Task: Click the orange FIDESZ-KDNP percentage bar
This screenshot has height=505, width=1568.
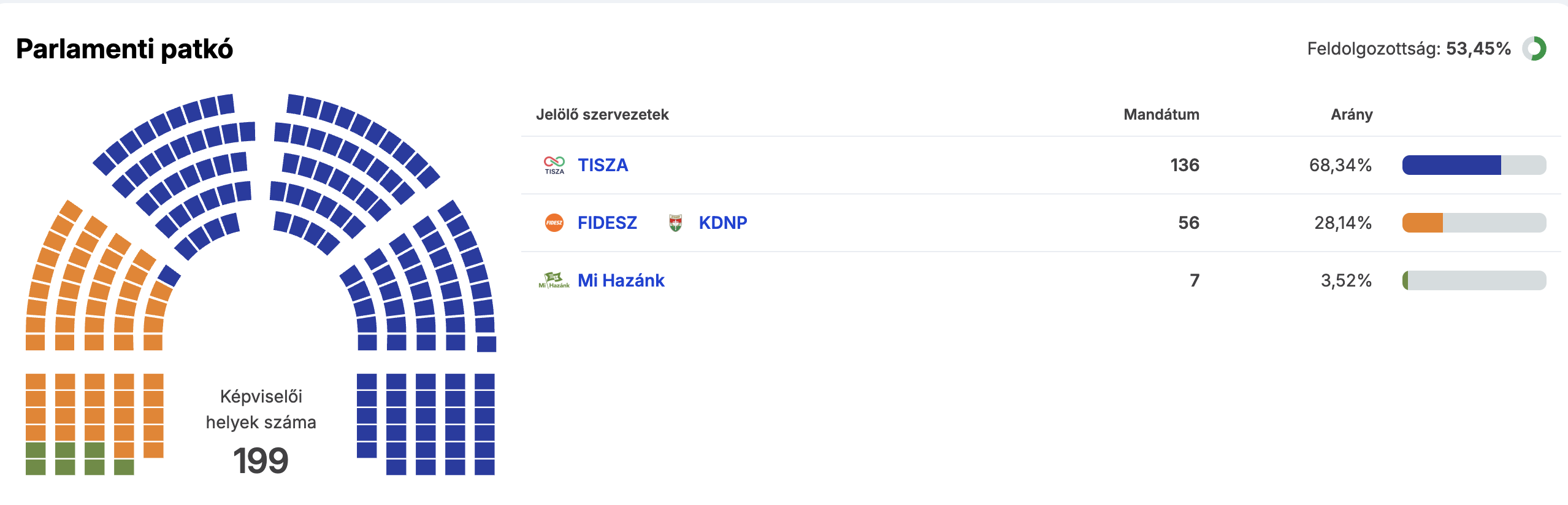Action: (x=1423, y=223)
